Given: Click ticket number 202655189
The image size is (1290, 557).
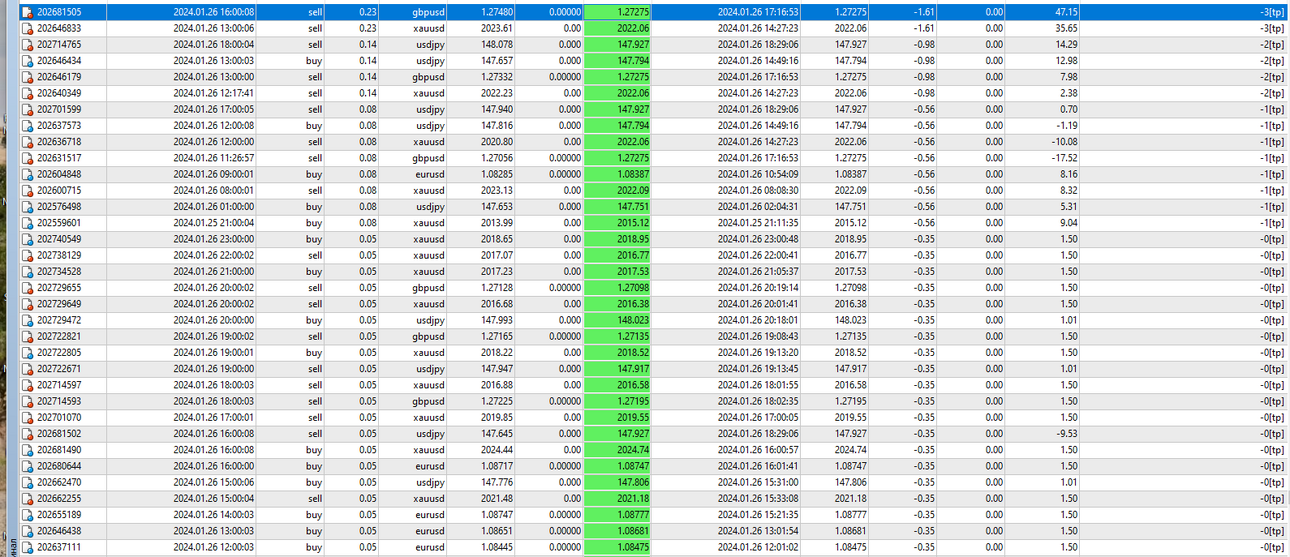Looking at the screenshot, I should [59, 514].
